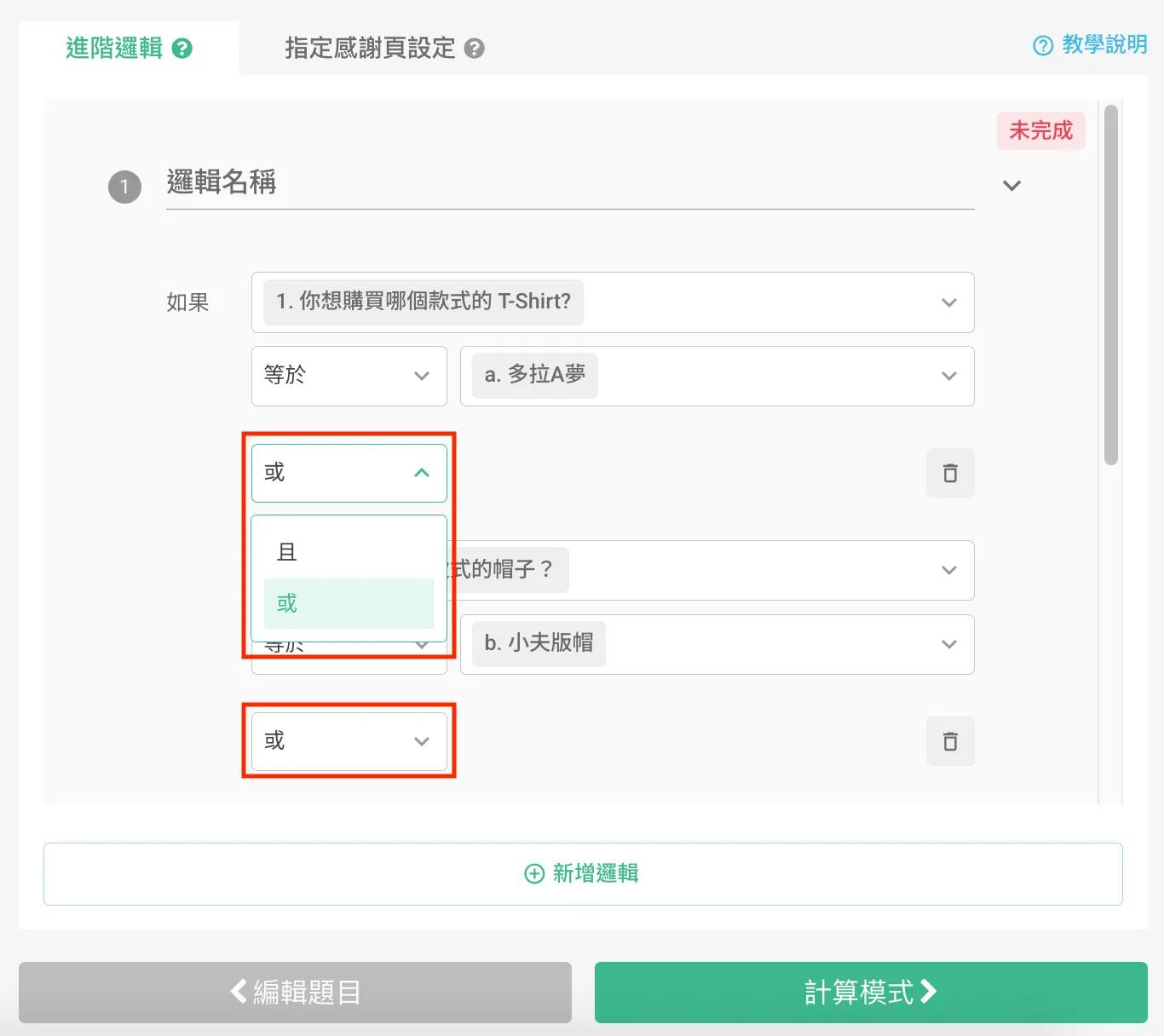This screenshot has height=1036, width=1164.
Task: Open help icon beside 指定感謝頁設定 tab
Action: click(x=474, y=49)
